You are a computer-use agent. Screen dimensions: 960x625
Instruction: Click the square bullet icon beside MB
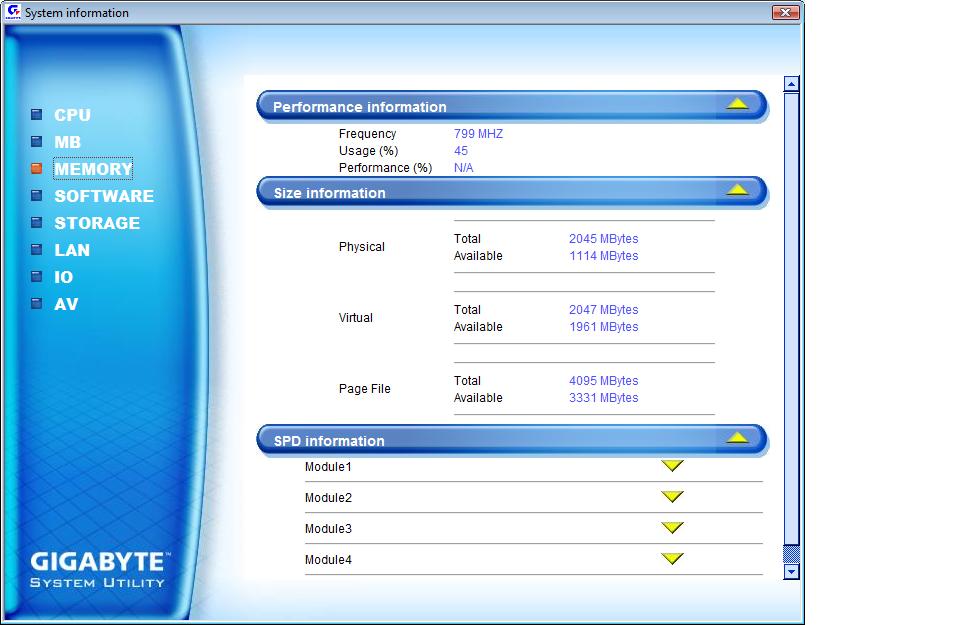pyautogui.click(x=36, y=142)
